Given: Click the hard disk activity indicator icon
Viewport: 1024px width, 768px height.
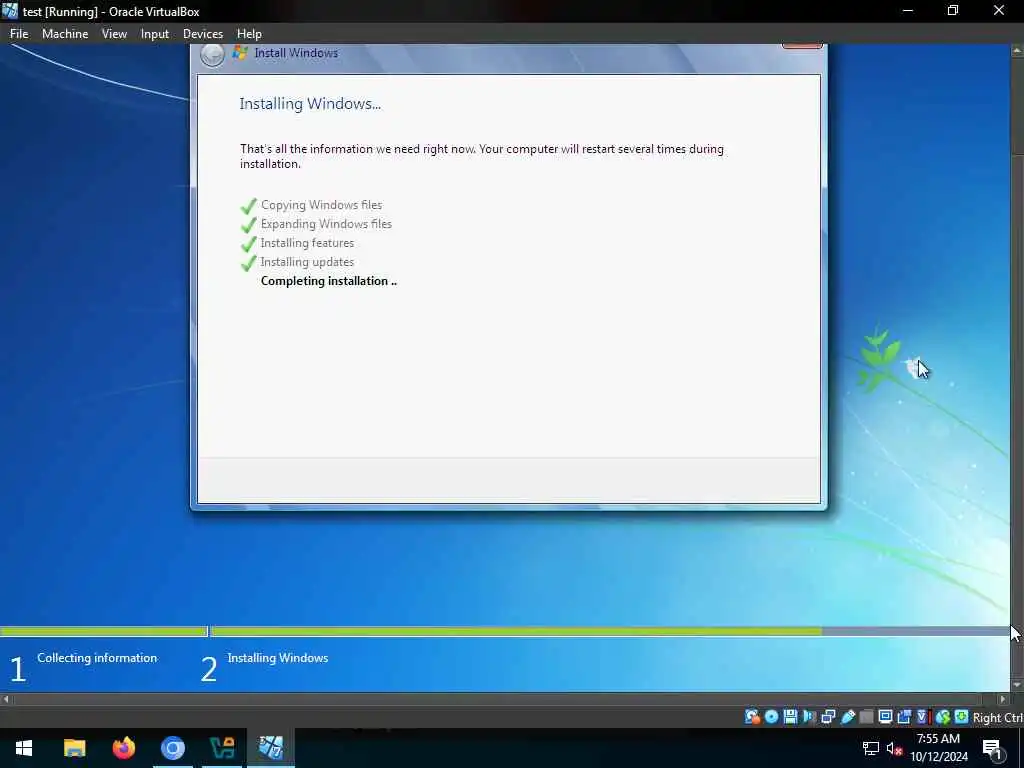Looking at the screenshot, I should (752, 717).
